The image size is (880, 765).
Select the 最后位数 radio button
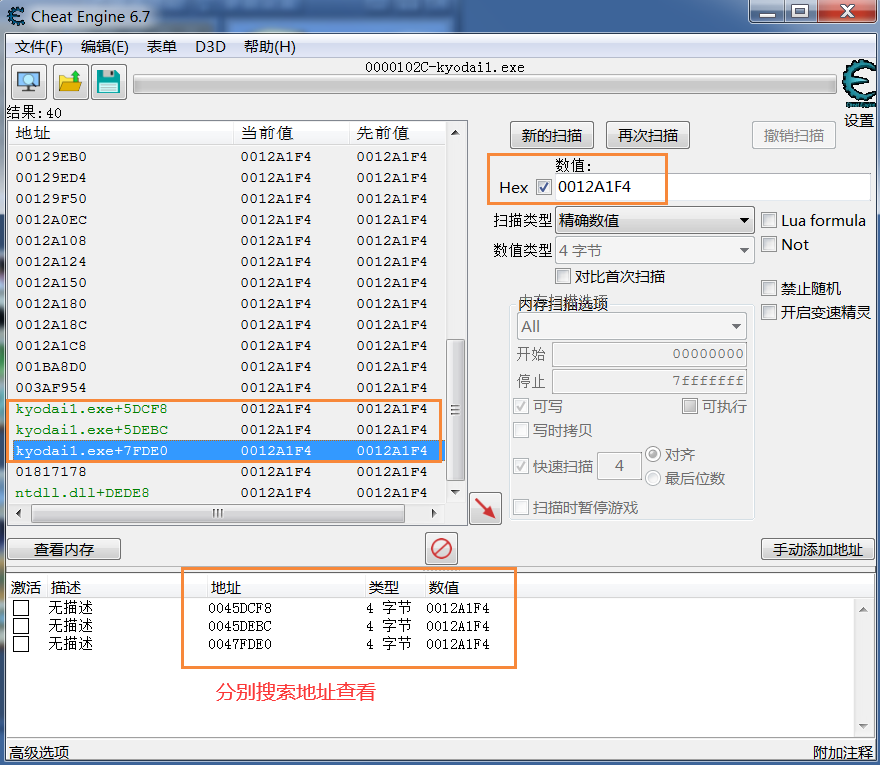tap(653, 478)
